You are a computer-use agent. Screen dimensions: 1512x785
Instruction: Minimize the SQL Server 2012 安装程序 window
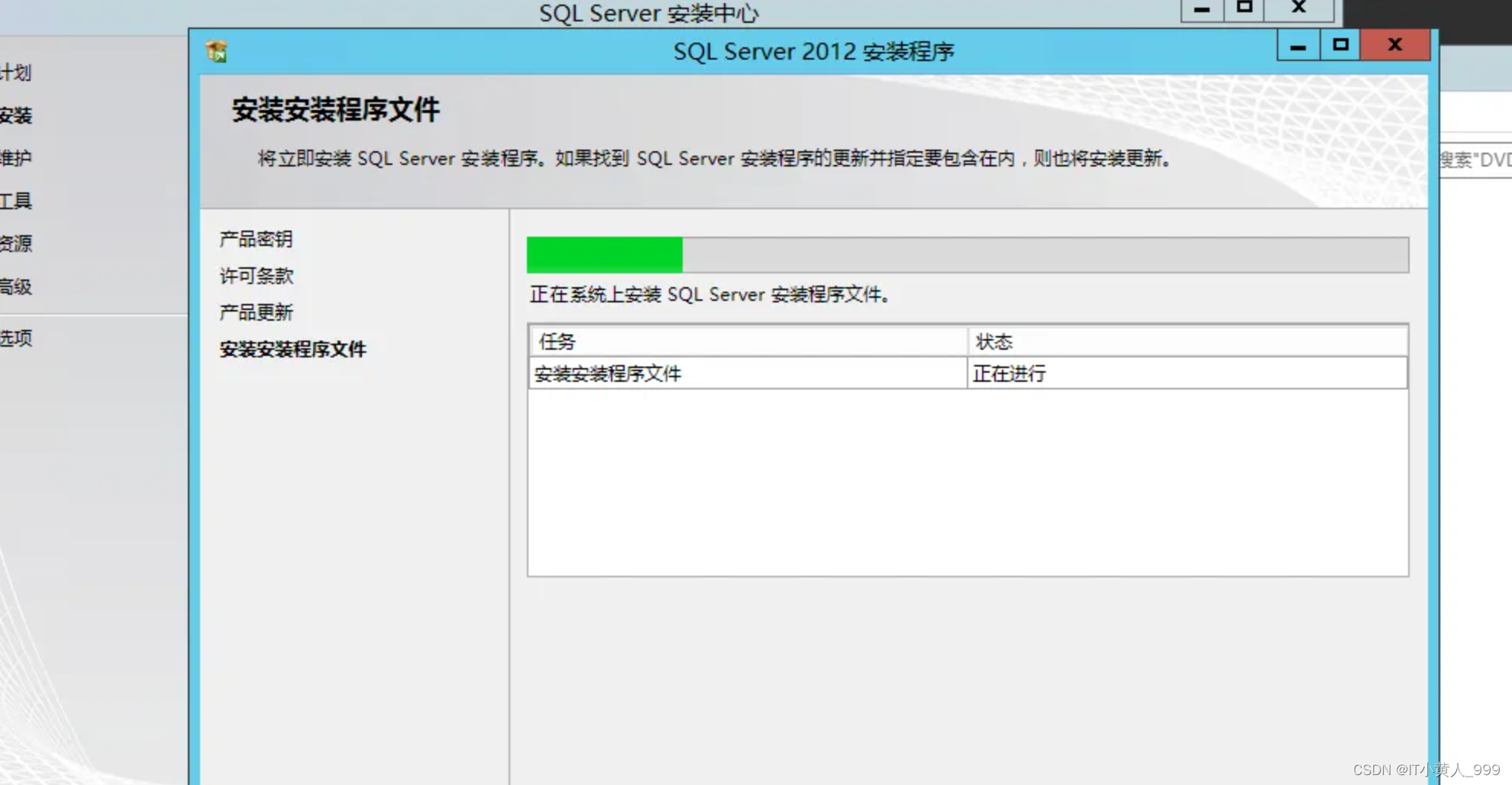[1297, 45]
